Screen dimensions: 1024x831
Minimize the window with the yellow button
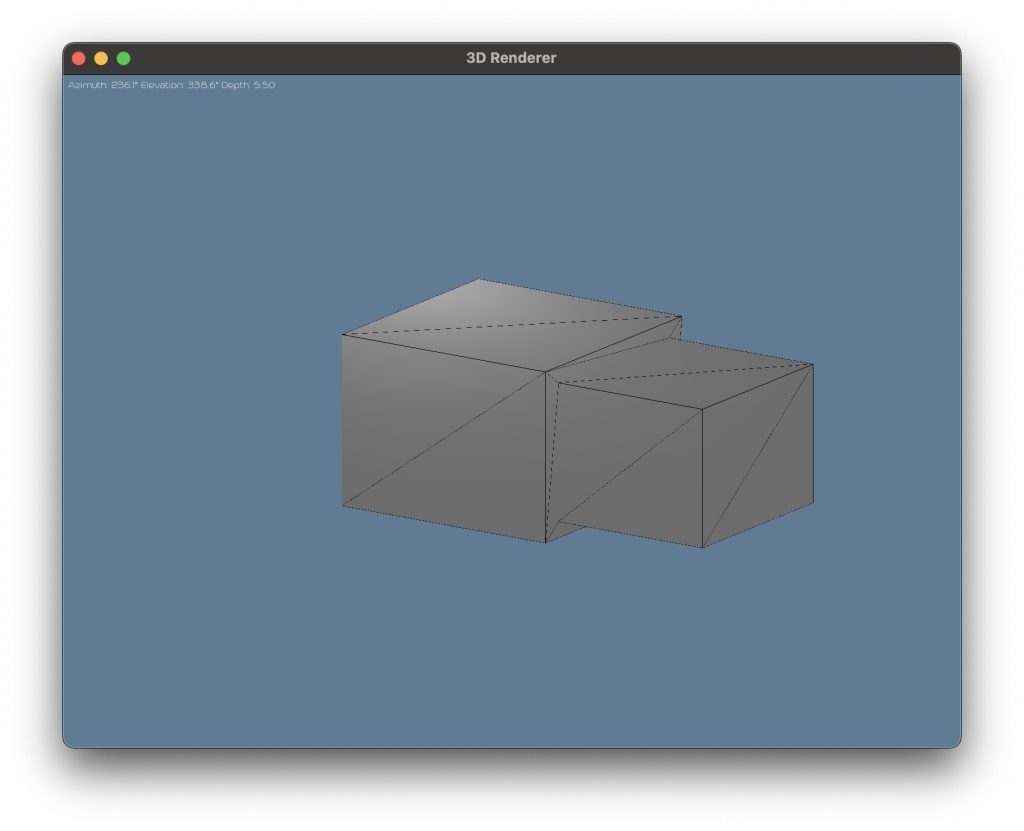tap(101, 58)
